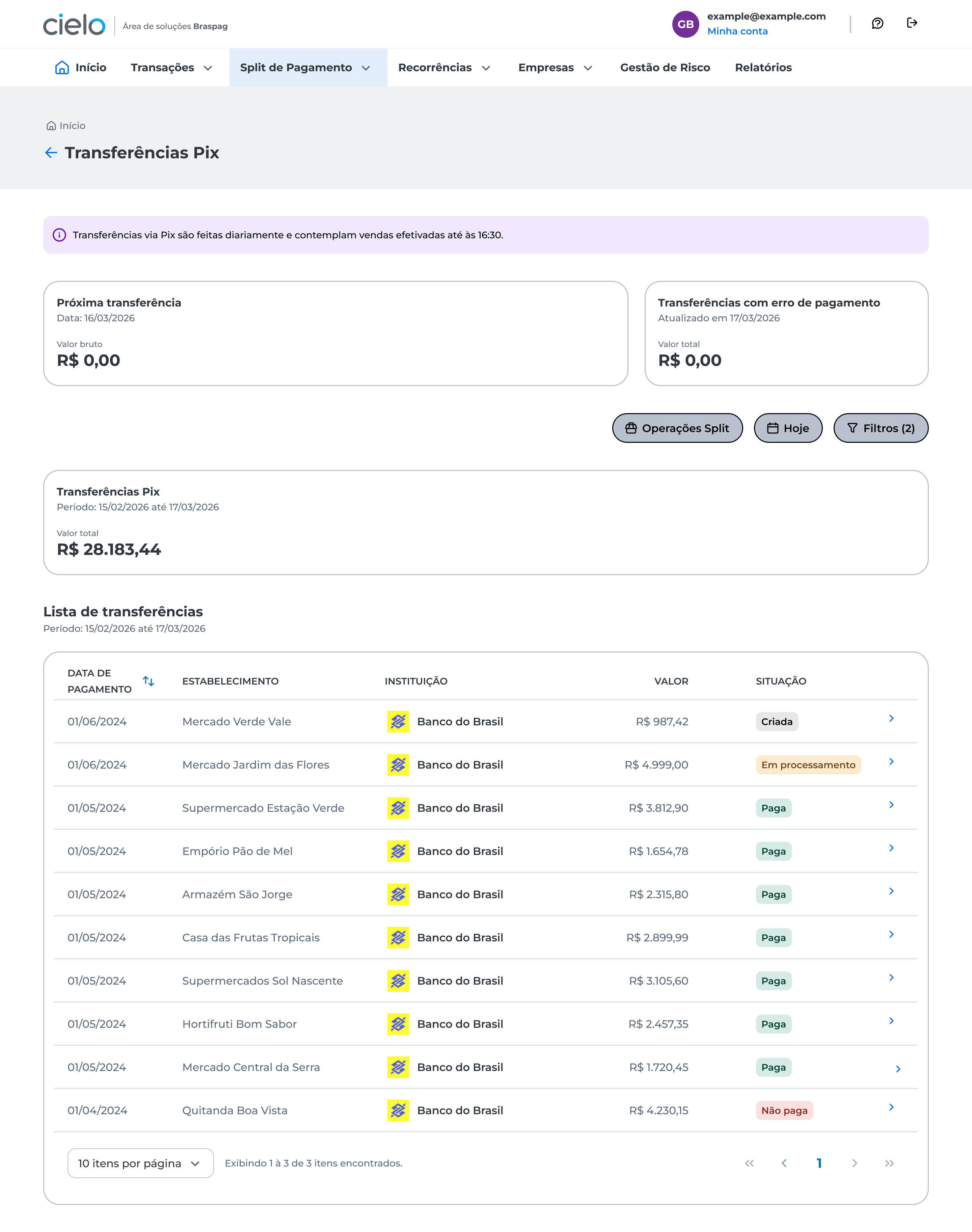Click Banco do Brasil logo in Mercado Verde Vale row
The height and width of the screenshot is (1232, 972).
[398, 722]
